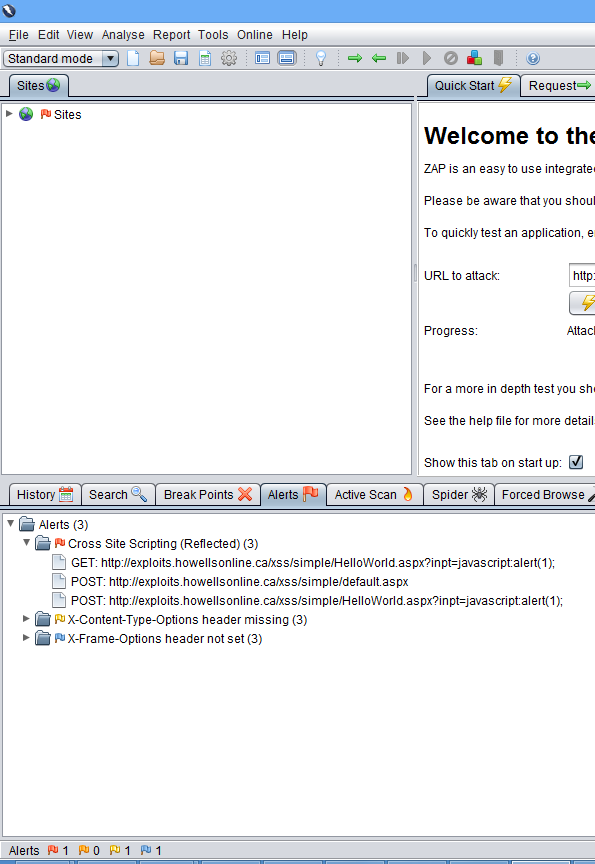Click the Drop break stop icon

click(451, 58)
